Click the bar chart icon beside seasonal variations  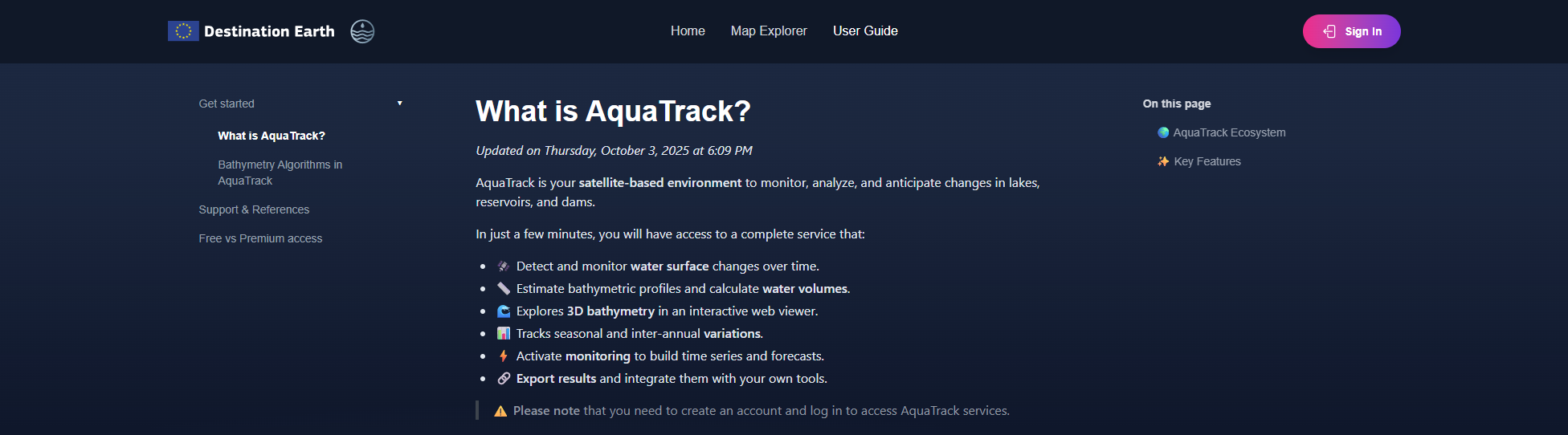504,334
